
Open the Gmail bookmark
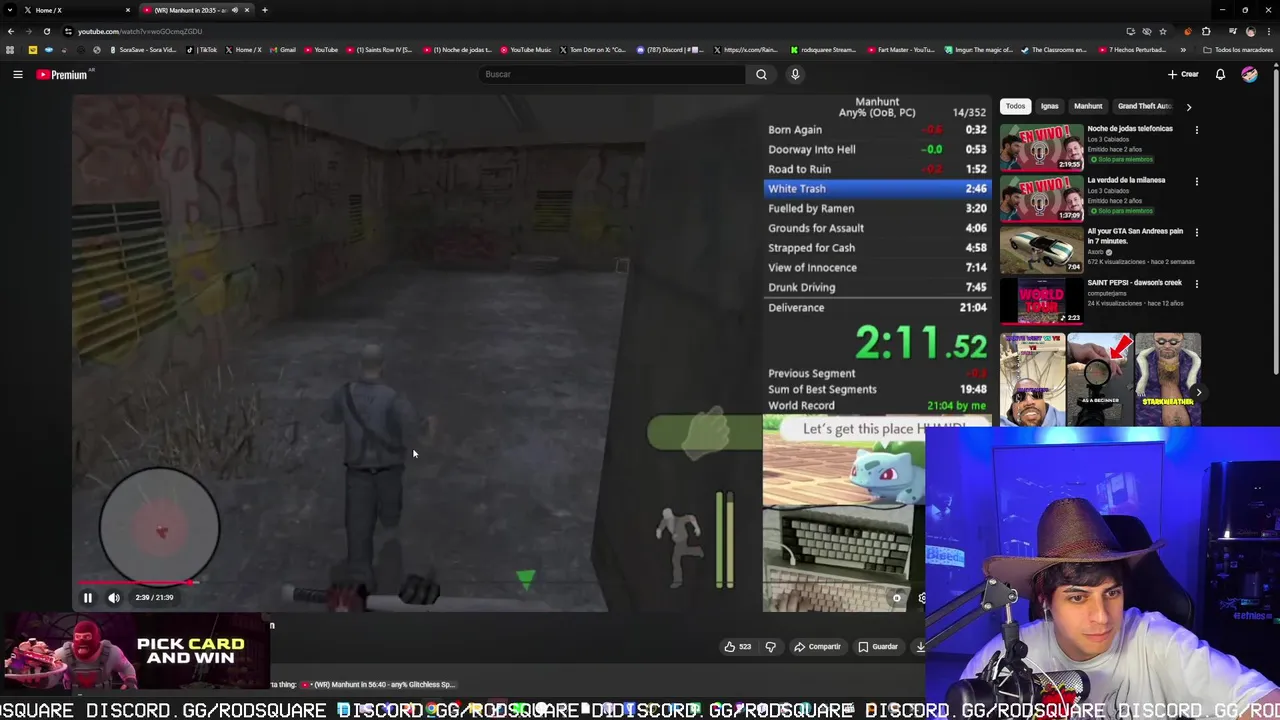point(283,50)
